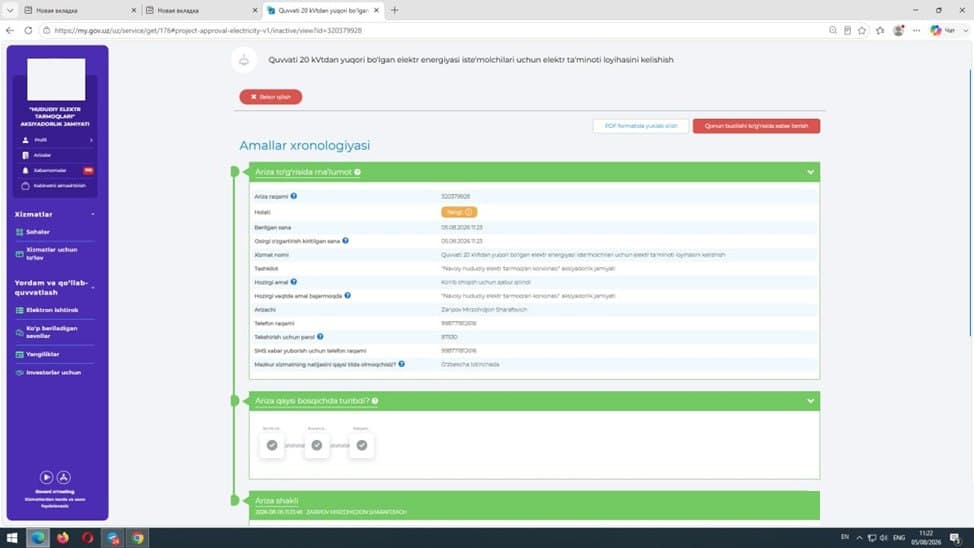Click the orange Yangi status badge
The width and height of the screenshot is (974, 548).
(x=459, y=212)
